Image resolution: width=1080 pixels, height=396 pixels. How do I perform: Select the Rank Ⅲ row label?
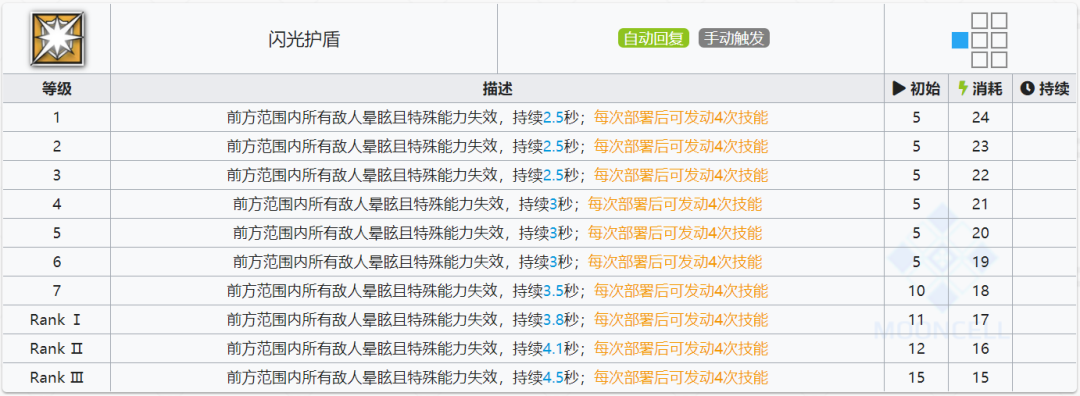56,378
